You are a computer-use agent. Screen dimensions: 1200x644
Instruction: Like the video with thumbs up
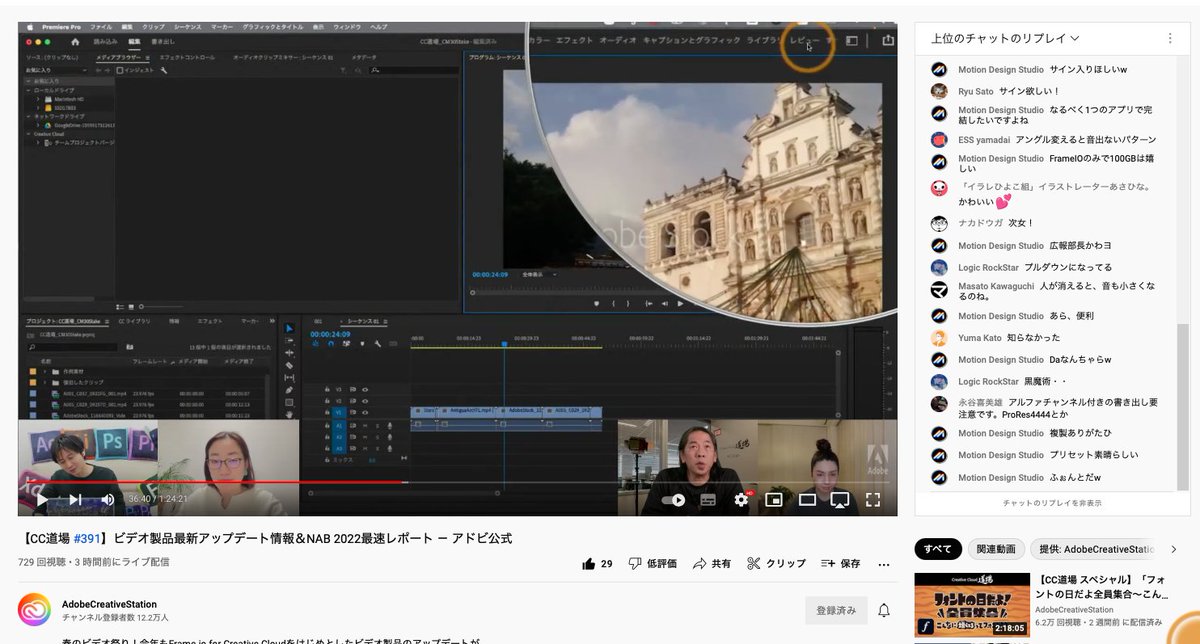click(x=597, y=563)
